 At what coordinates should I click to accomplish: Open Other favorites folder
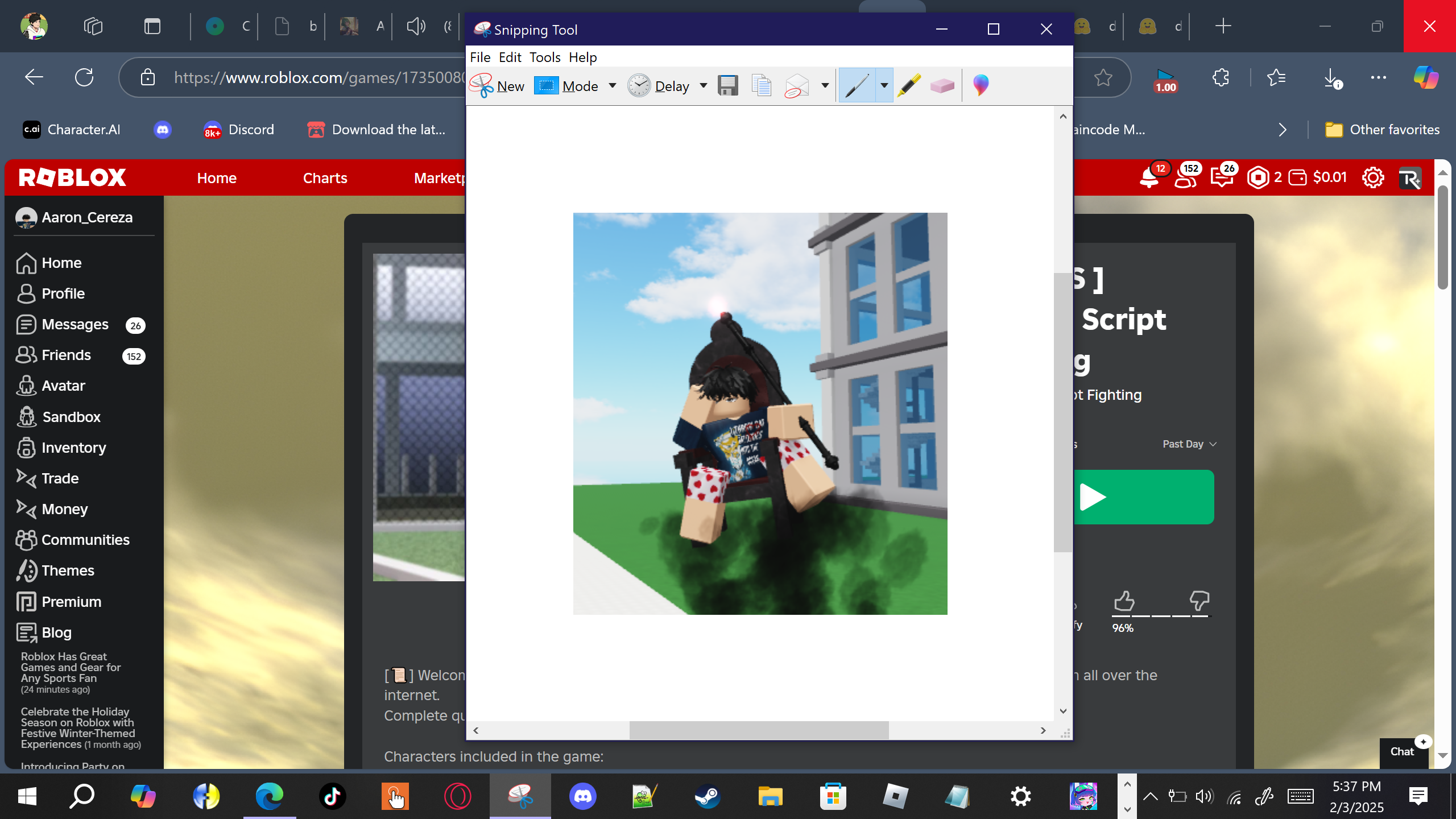[x=1382, y=130]
